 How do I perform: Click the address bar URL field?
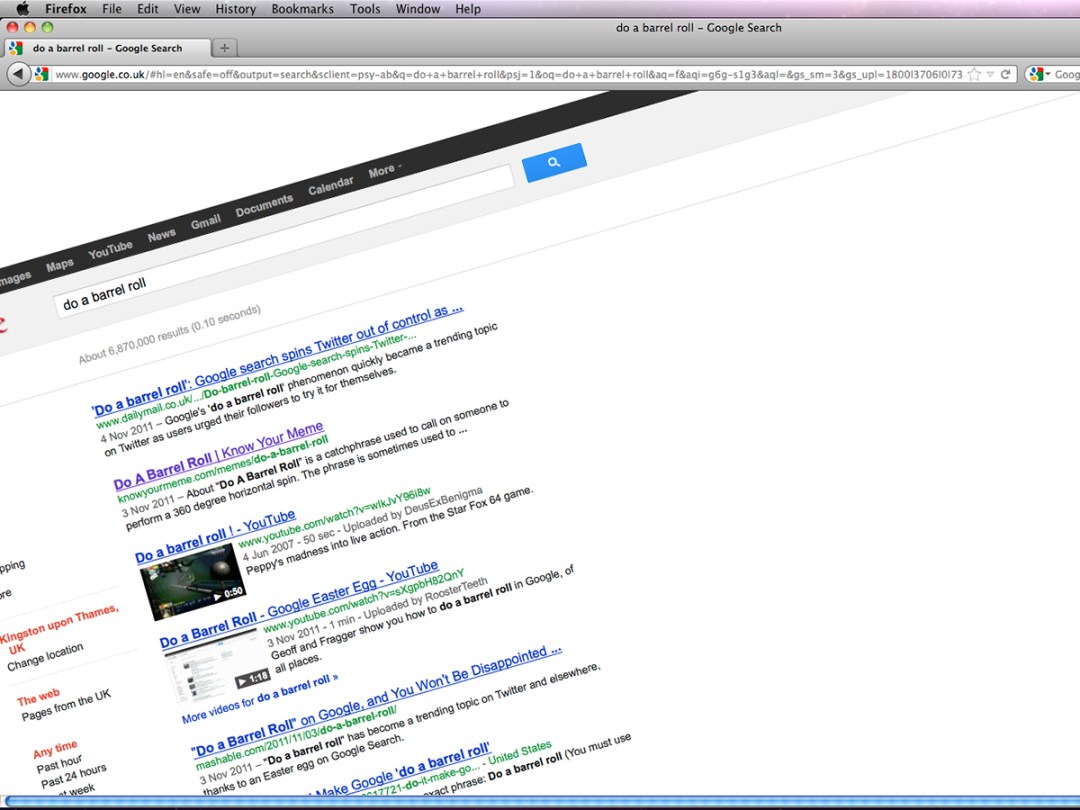click(x=508, y=74)
